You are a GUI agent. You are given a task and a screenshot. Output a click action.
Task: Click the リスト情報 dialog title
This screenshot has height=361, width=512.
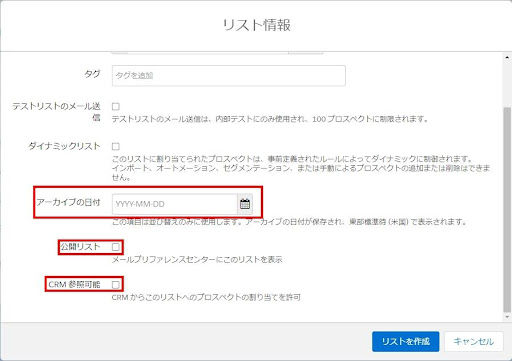coord(256,25)
